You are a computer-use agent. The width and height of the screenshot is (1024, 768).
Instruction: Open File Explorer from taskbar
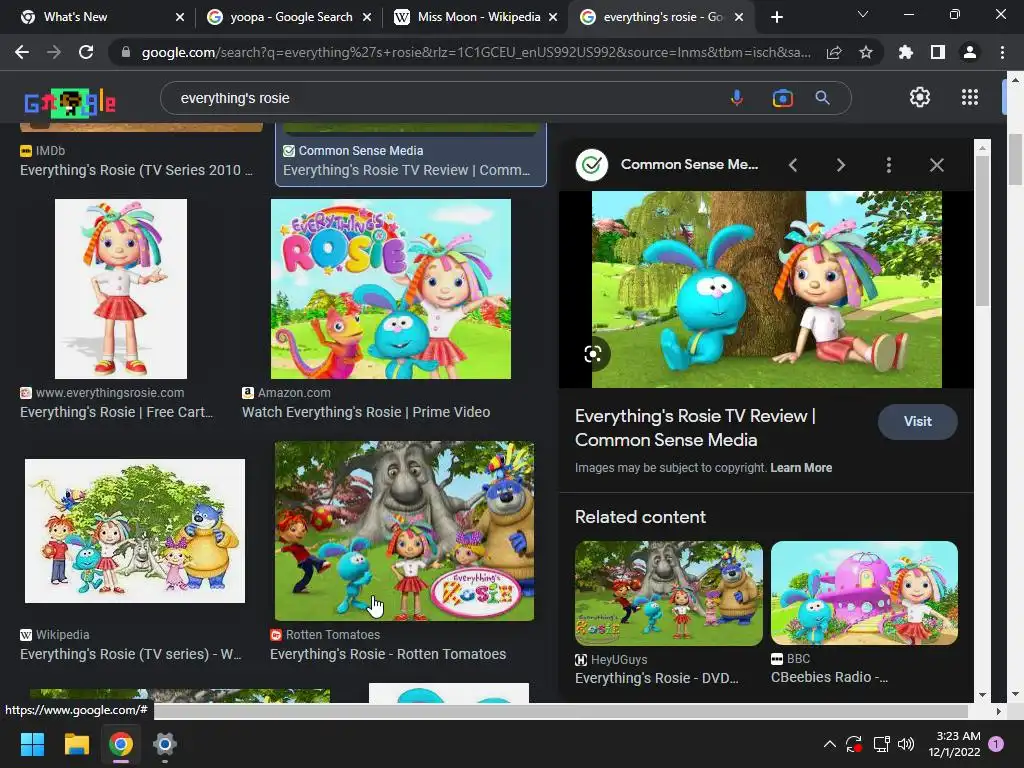pos(76,744)
